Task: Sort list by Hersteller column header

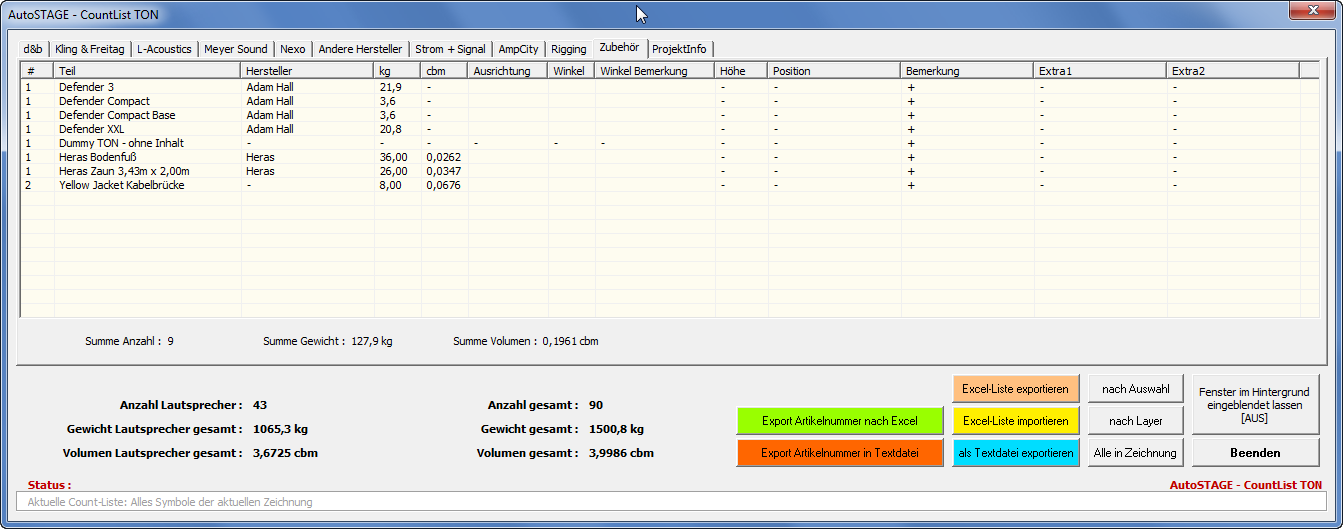Action: click(x=307, y=71)
